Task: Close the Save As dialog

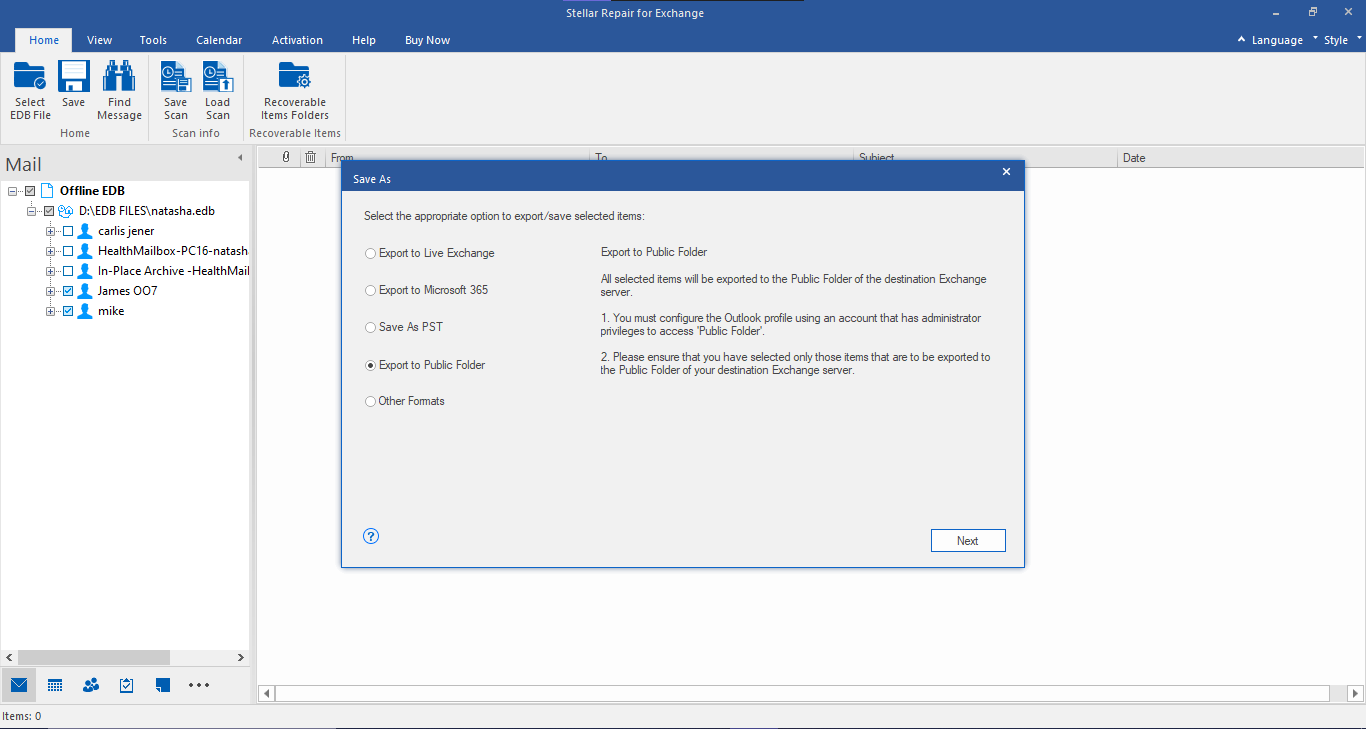Action: [1006, 172]
